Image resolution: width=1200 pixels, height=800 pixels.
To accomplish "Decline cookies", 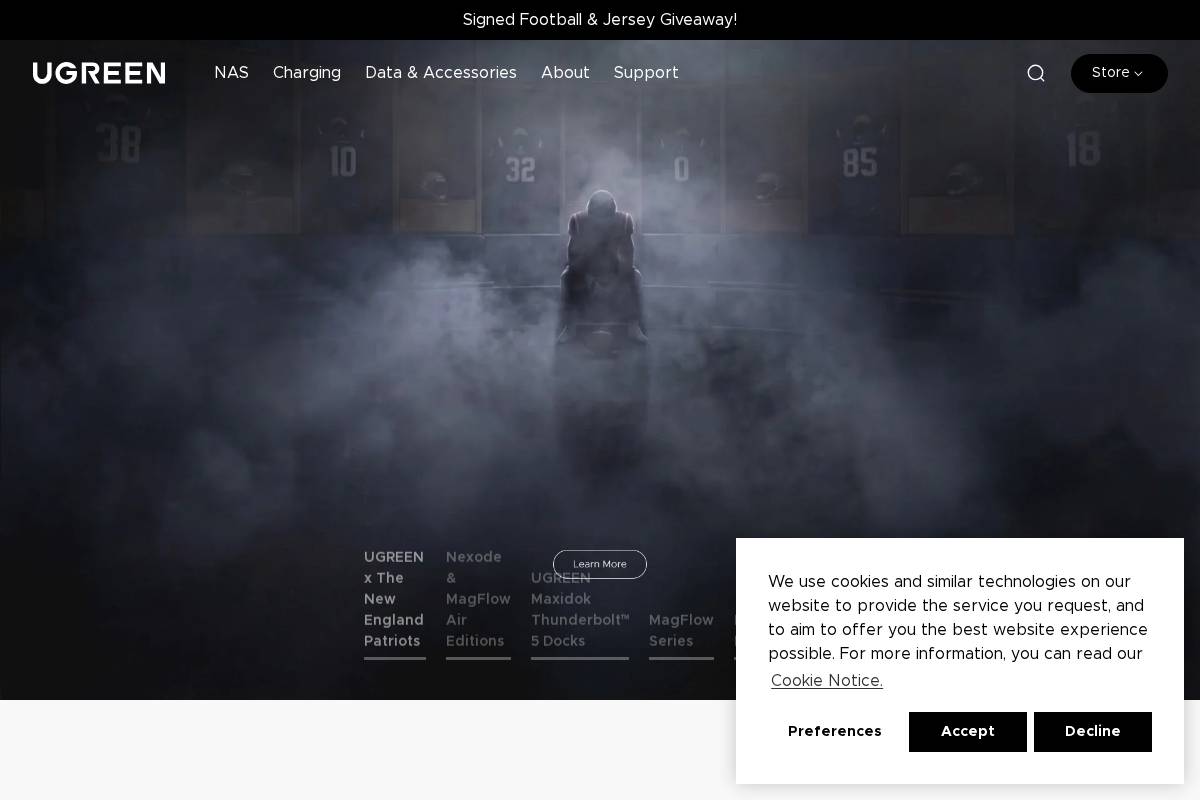I will pos(1093,732).
